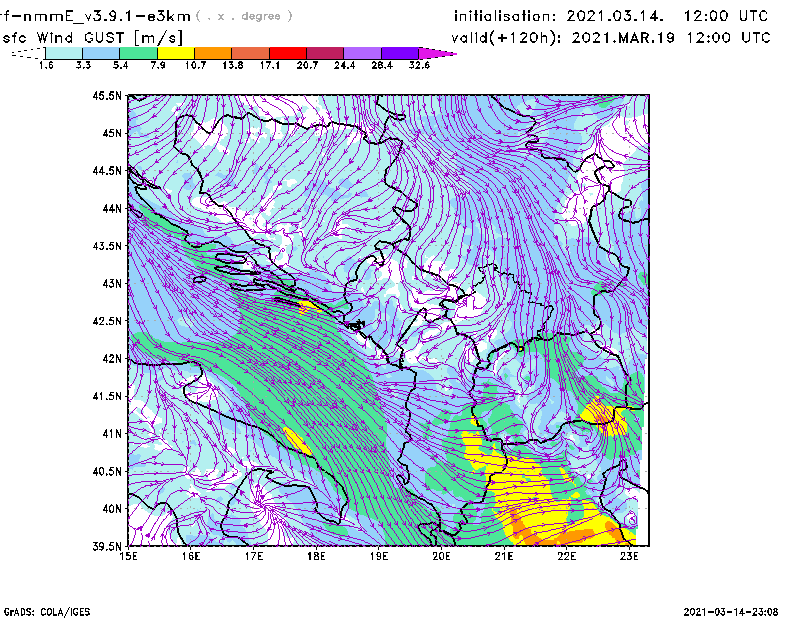Click the 12:00 UTC initialisation time
The image size is (800, 618).
click(x=725, y=16)
